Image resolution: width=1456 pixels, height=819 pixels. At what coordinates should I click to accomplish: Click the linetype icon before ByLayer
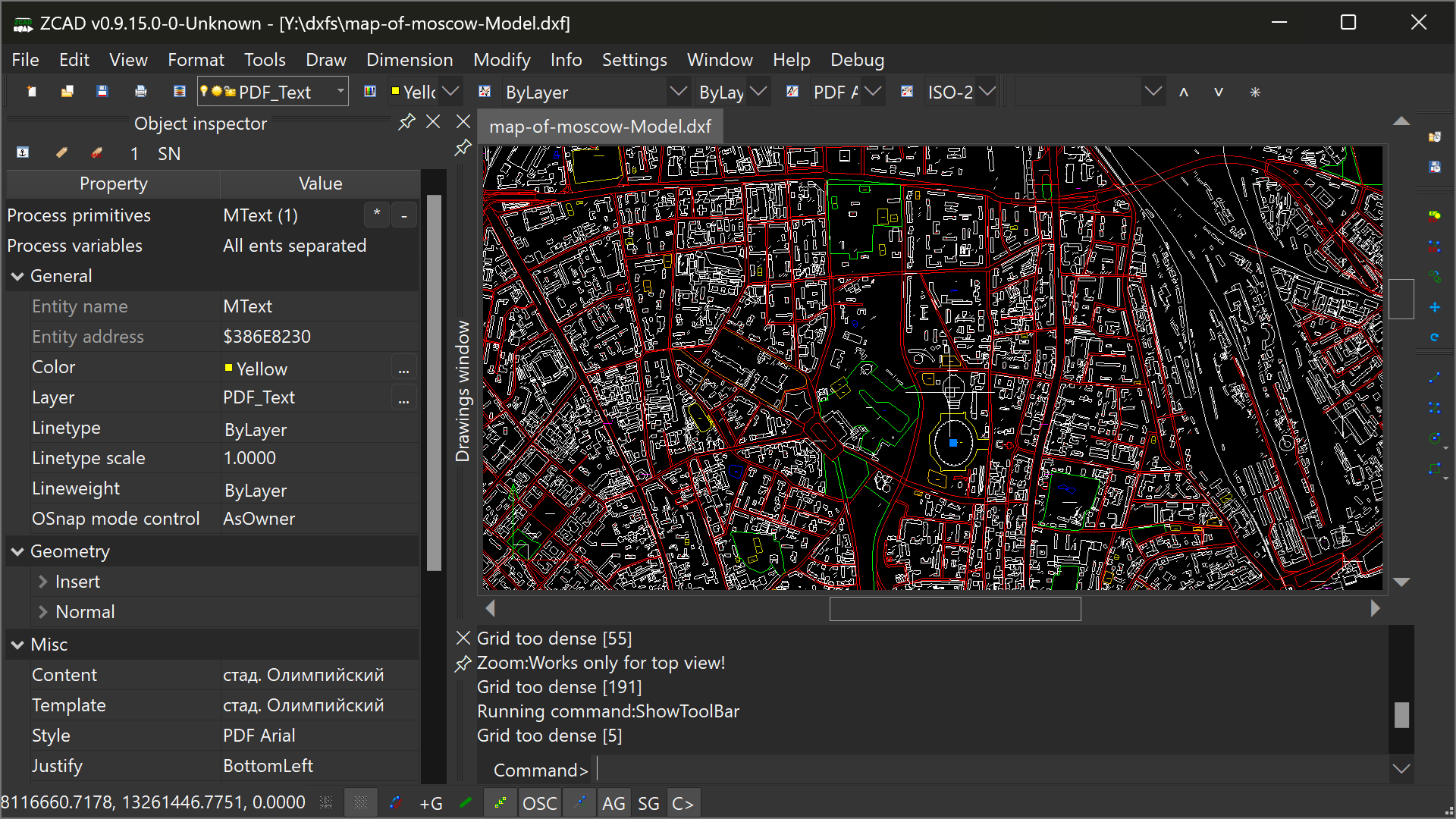click(x=485, y=92)
